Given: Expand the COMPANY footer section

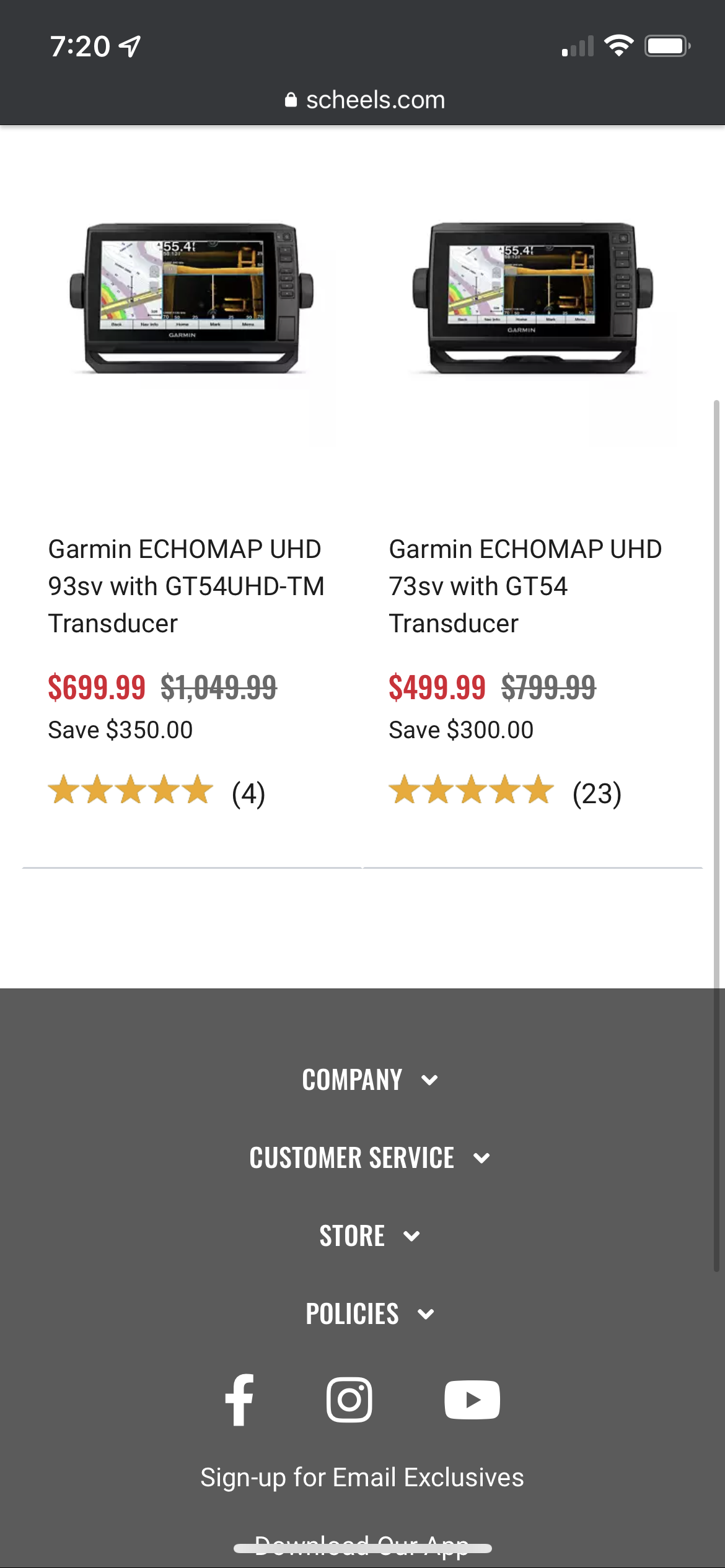Looking at the screenshot, I should point(370,1080).
